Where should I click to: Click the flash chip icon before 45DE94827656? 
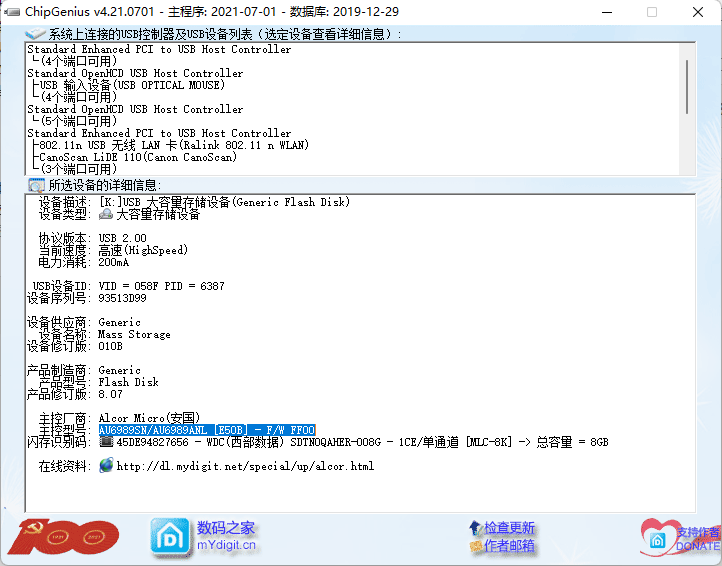click(x=106, y=442)
